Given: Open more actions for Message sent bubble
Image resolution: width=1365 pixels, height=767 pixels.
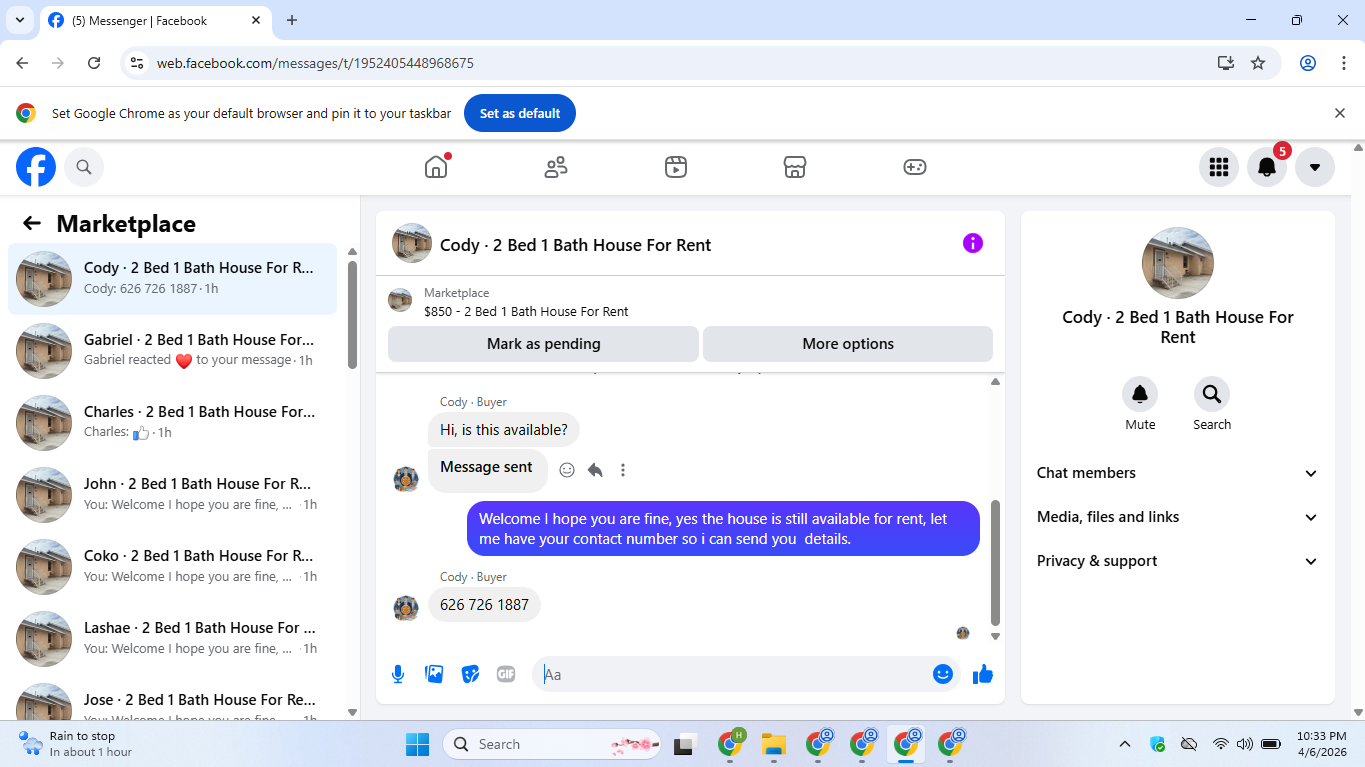Looking at the screenshot, I should tap(623, 470).
